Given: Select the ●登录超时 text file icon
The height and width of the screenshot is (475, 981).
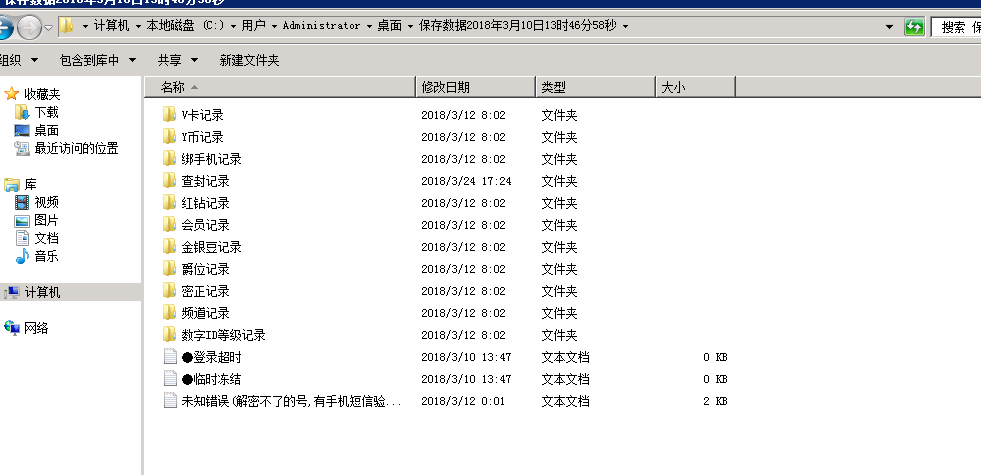Looking at the screenshot, I should (x=169, y=357).
